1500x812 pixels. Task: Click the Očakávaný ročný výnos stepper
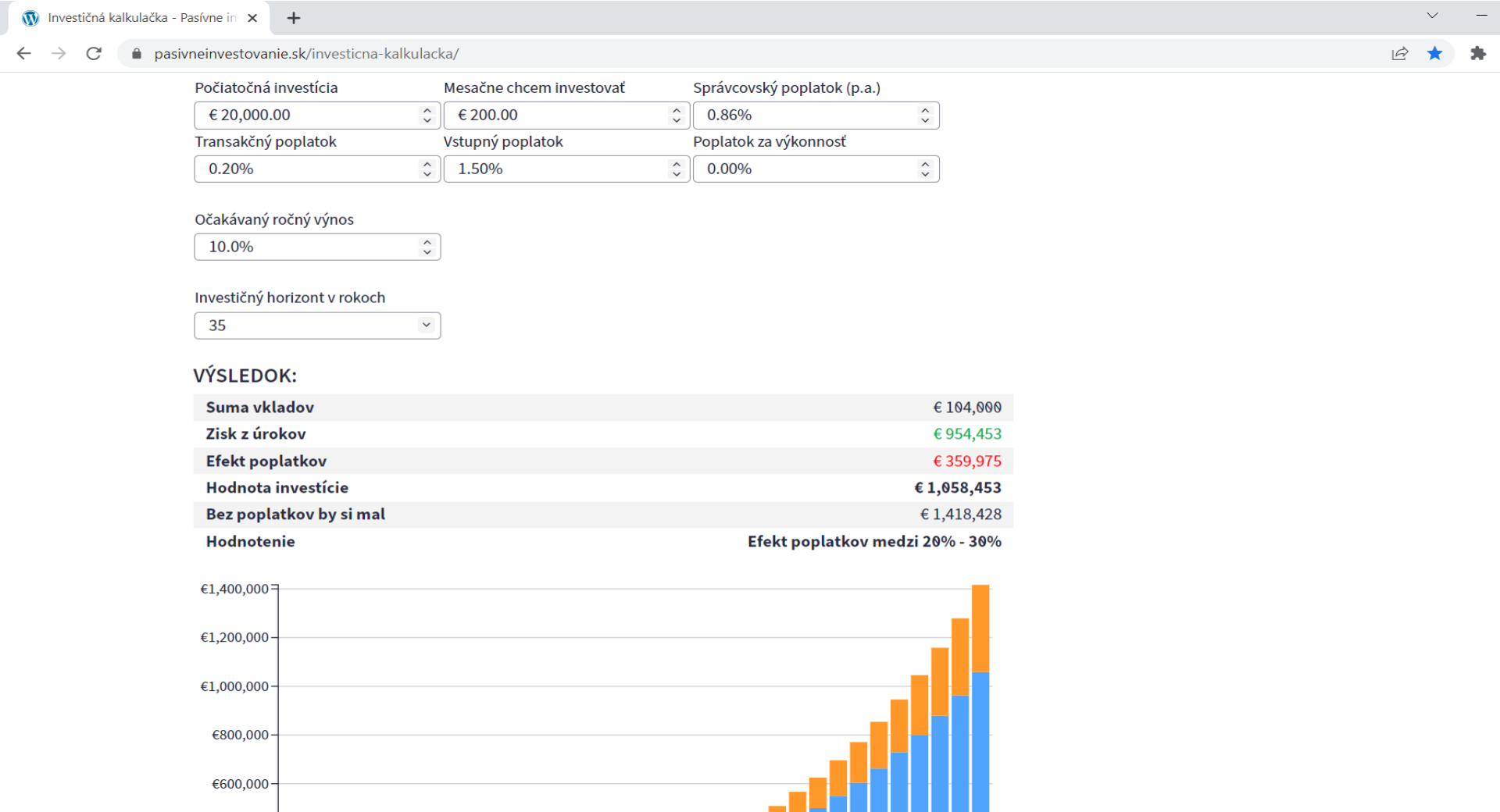[427, 247]
